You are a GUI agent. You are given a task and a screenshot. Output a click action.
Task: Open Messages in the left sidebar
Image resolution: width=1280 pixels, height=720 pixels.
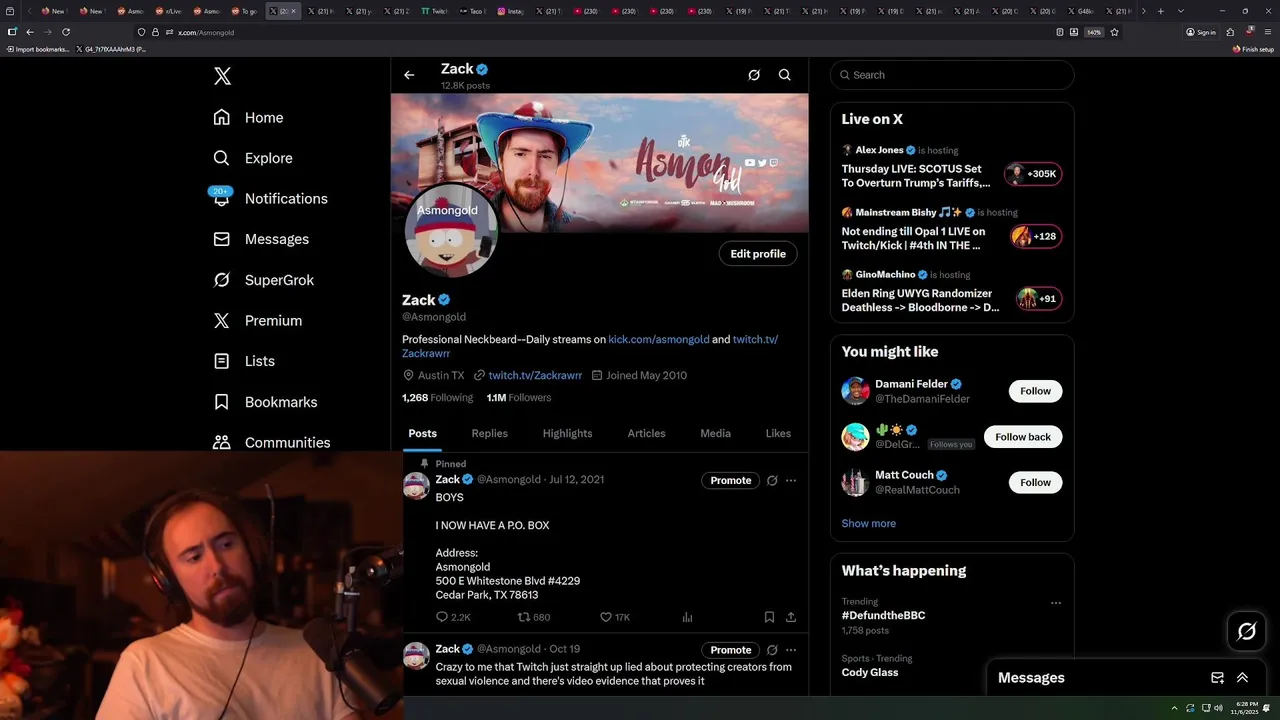pyautogui.click(x=261, y=239)
